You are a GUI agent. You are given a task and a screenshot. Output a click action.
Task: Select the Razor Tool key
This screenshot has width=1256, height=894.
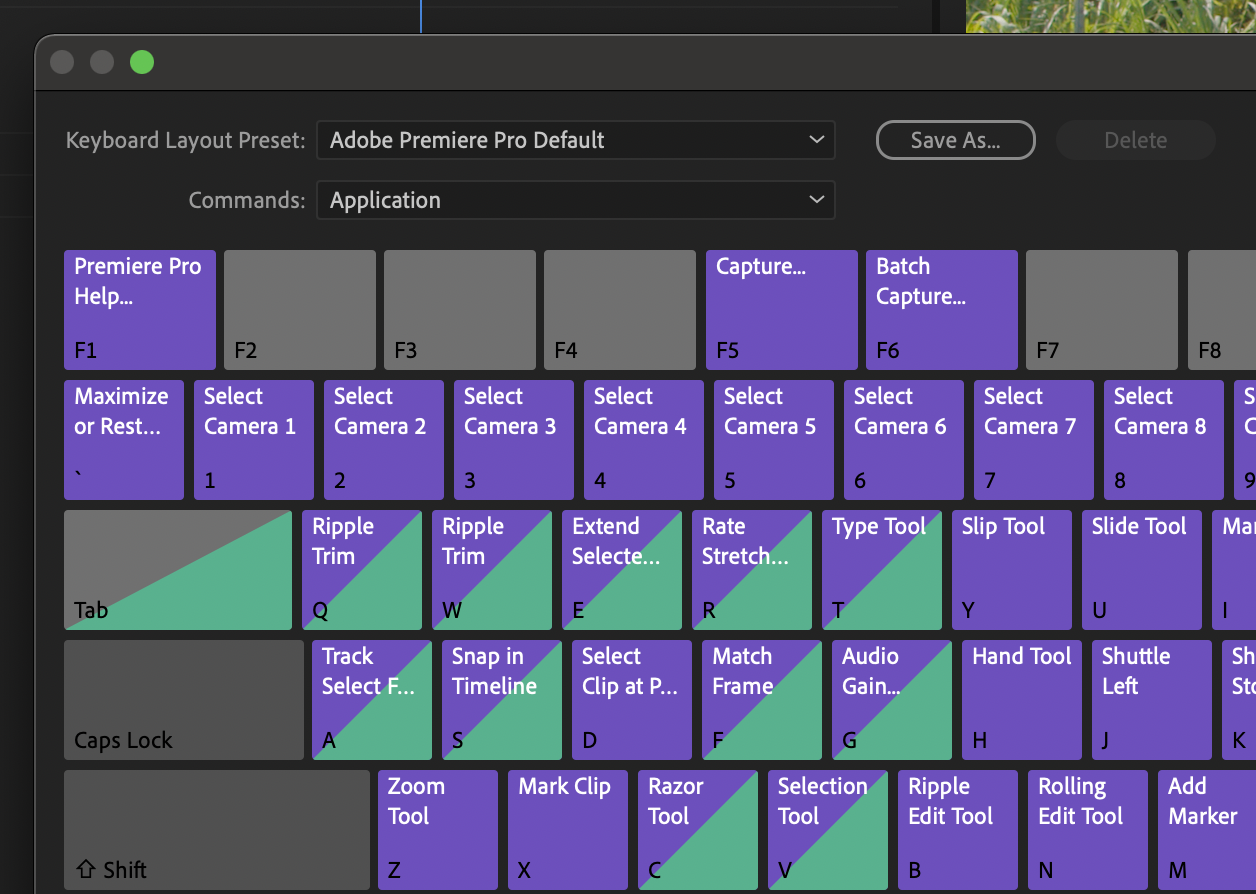coord(697,830)
